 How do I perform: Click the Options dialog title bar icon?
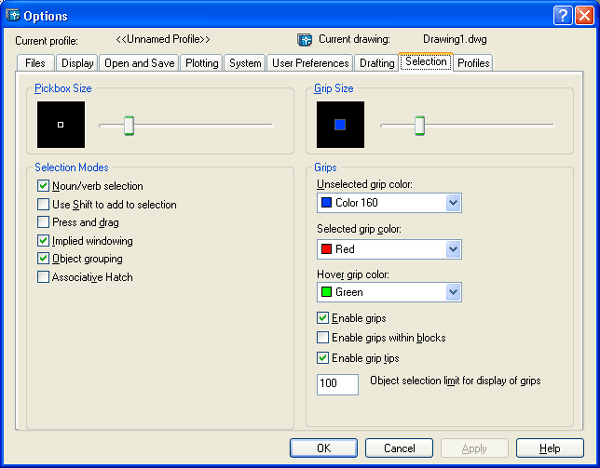pyautogui.click(x=13, y=14)
